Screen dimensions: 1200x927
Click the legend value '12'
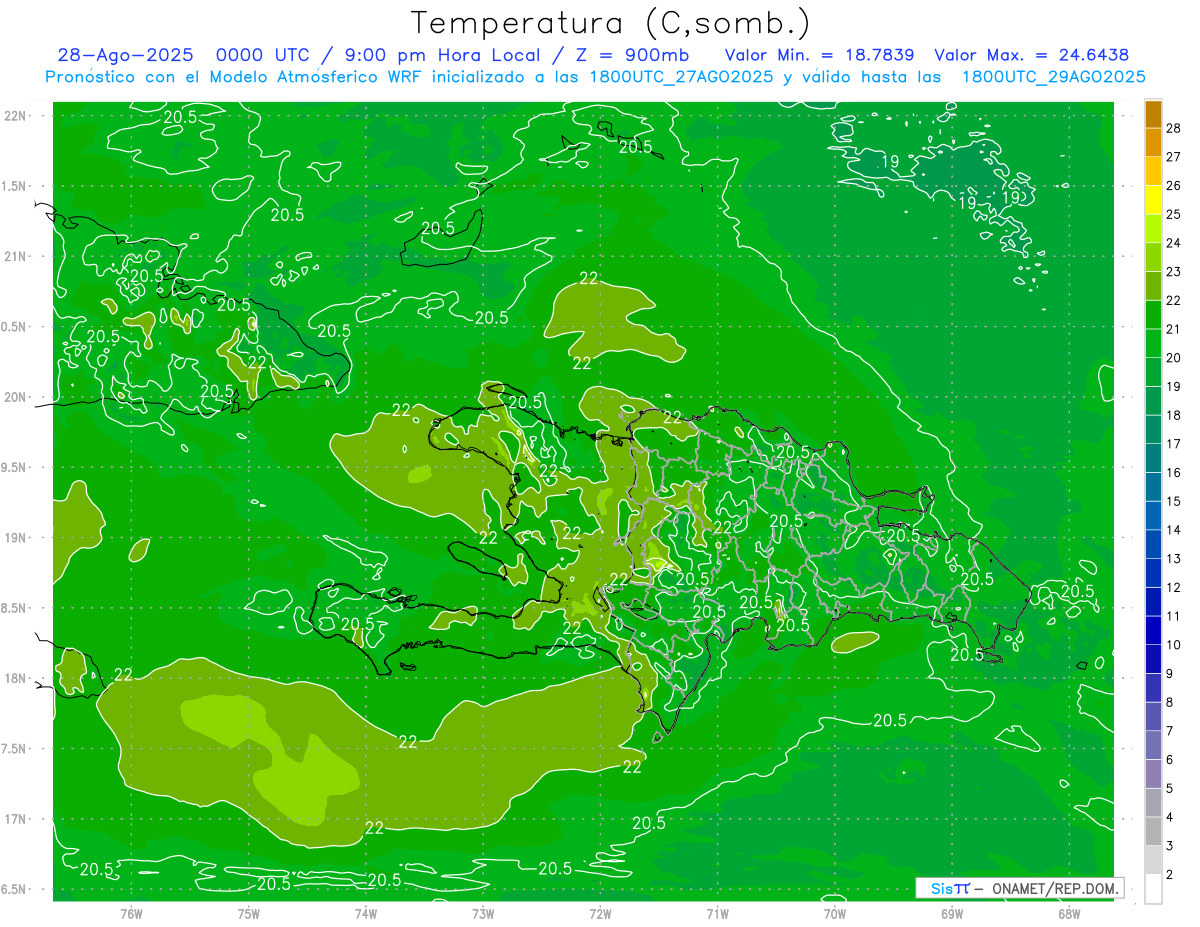[x=1174, y=587]
